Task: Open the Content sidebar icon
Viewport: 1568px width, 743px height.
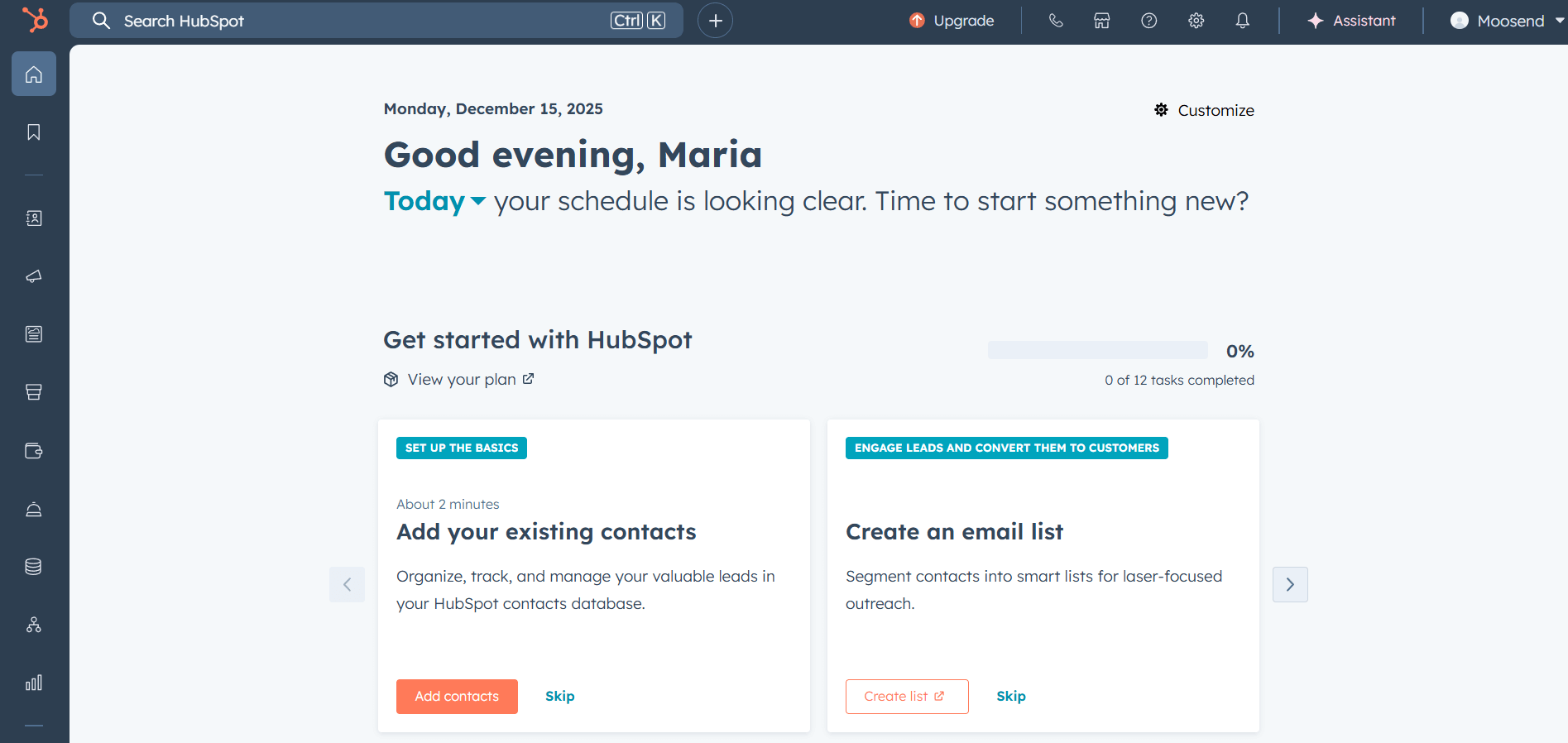Action: coord(34,334)
